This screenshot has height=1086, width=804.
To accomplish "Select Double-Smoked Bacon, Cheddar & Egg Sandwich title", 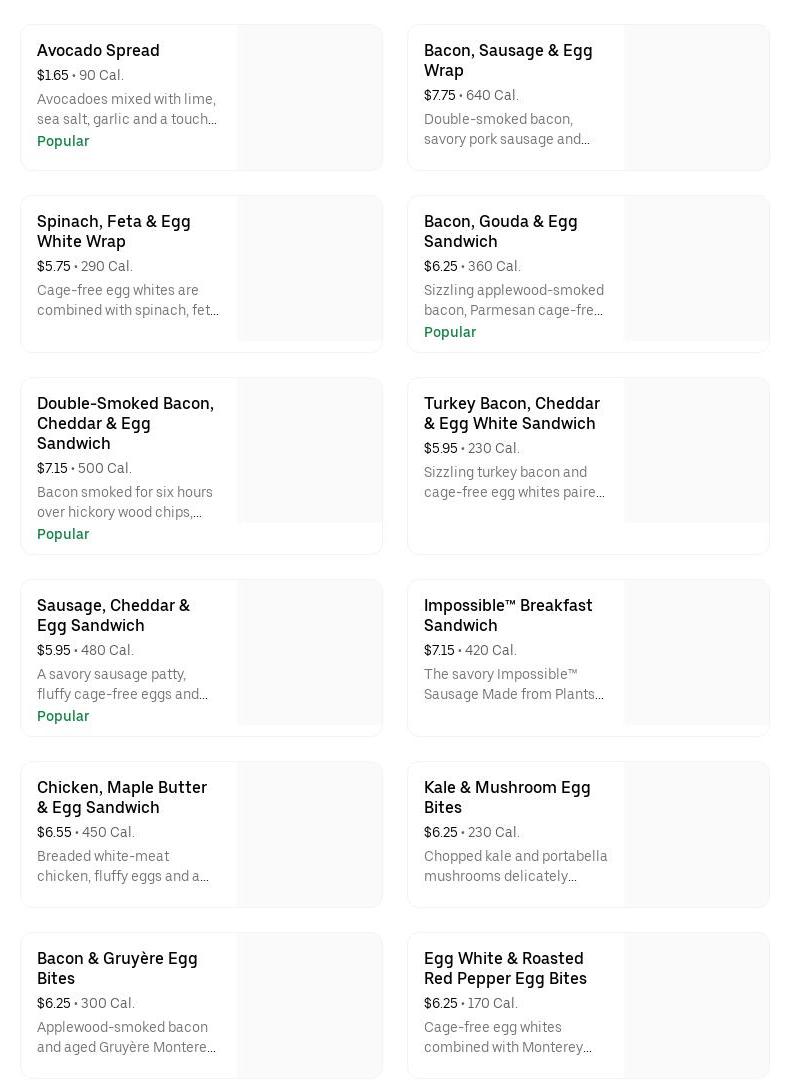I will point(125,423).
